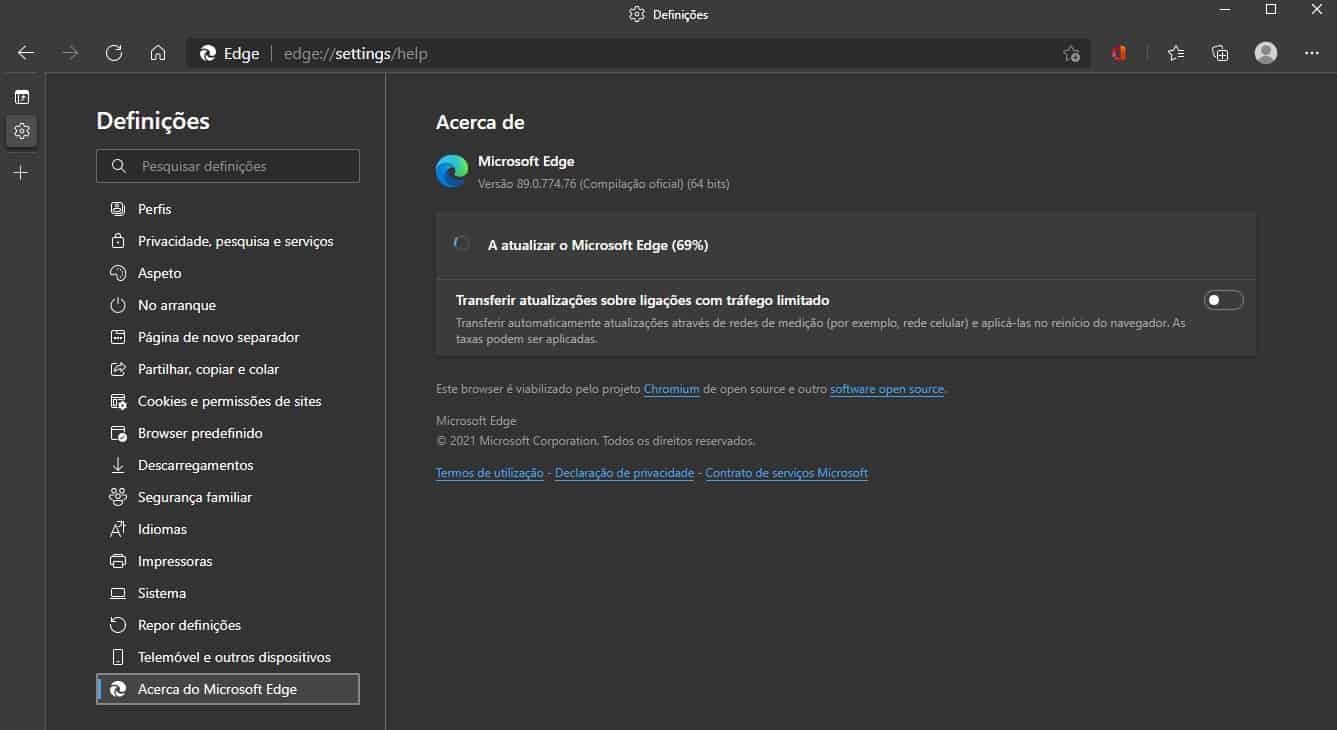Viewport: 1337px width, 730px height.
Task: Click the 2021 Microsoft Corporation copyright text
Action: pos(596,441)
